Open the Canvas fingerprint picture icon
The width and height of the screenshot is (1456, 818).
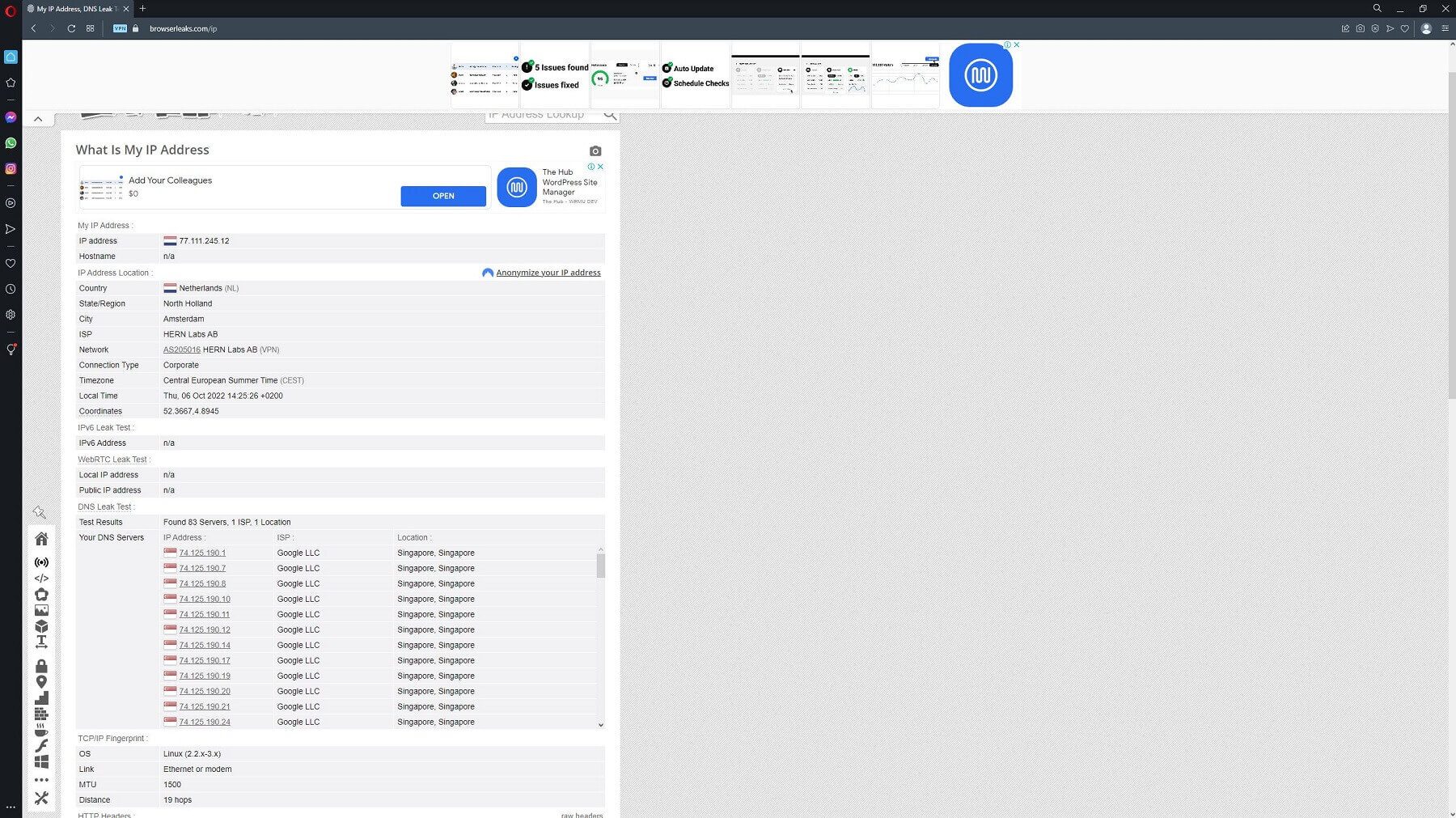point(41,610)
